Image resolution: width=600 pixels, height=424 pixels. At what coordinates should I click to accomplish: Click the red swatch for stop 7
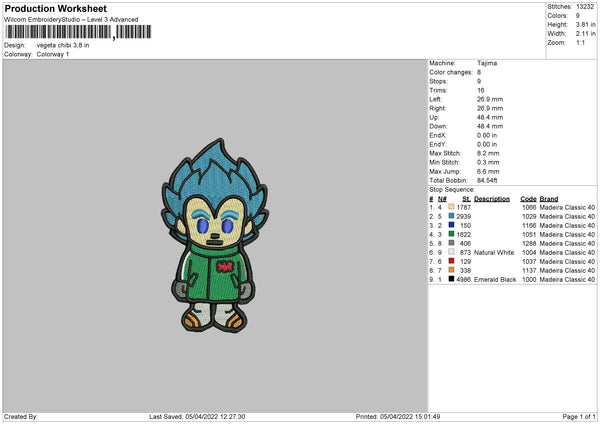452,261
